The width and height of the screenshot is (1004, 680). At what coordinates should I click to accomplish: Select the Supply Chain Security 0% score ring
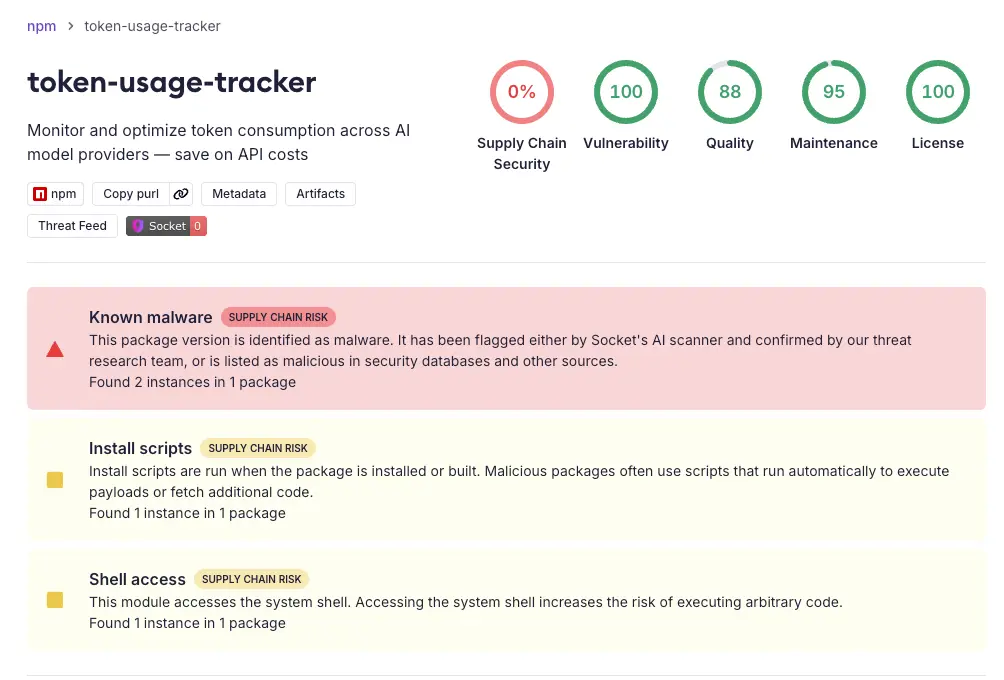[522, 92]
